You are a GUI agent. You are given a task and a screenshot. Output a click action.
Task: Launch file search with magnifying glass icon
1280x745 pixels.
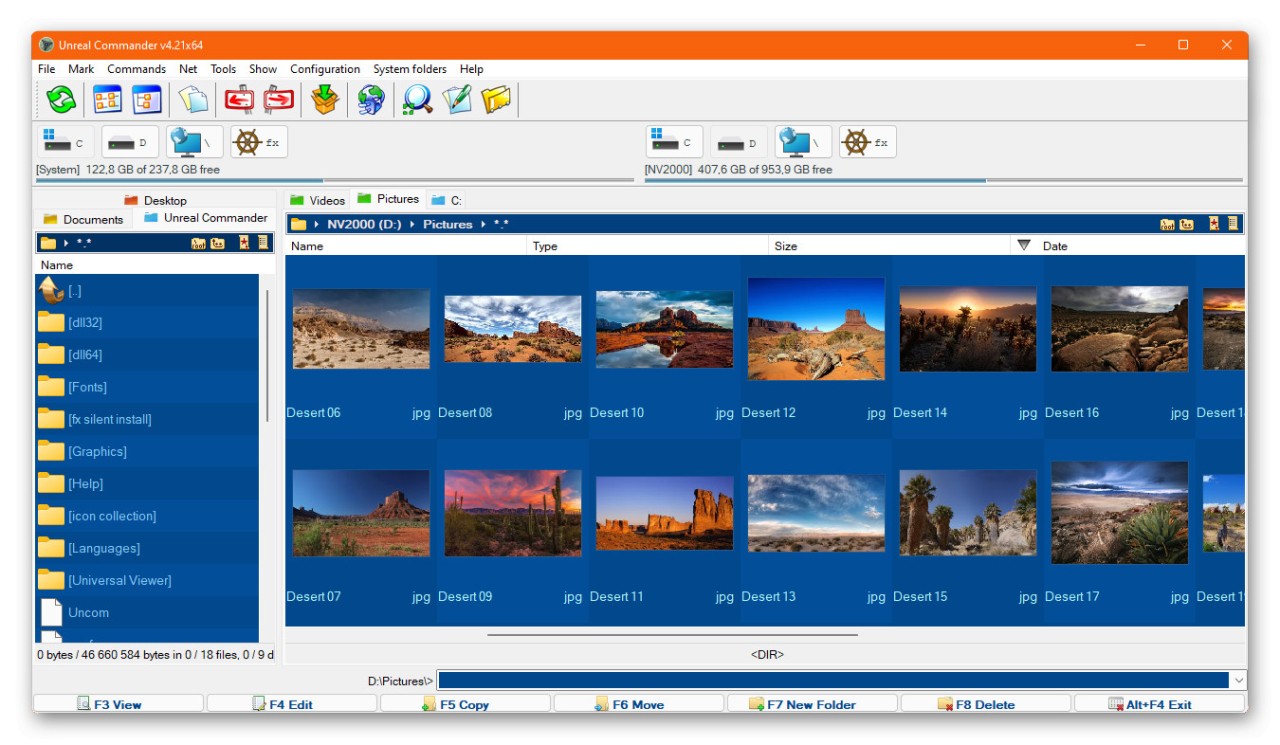pyautogui.click(x=416, y=100)
